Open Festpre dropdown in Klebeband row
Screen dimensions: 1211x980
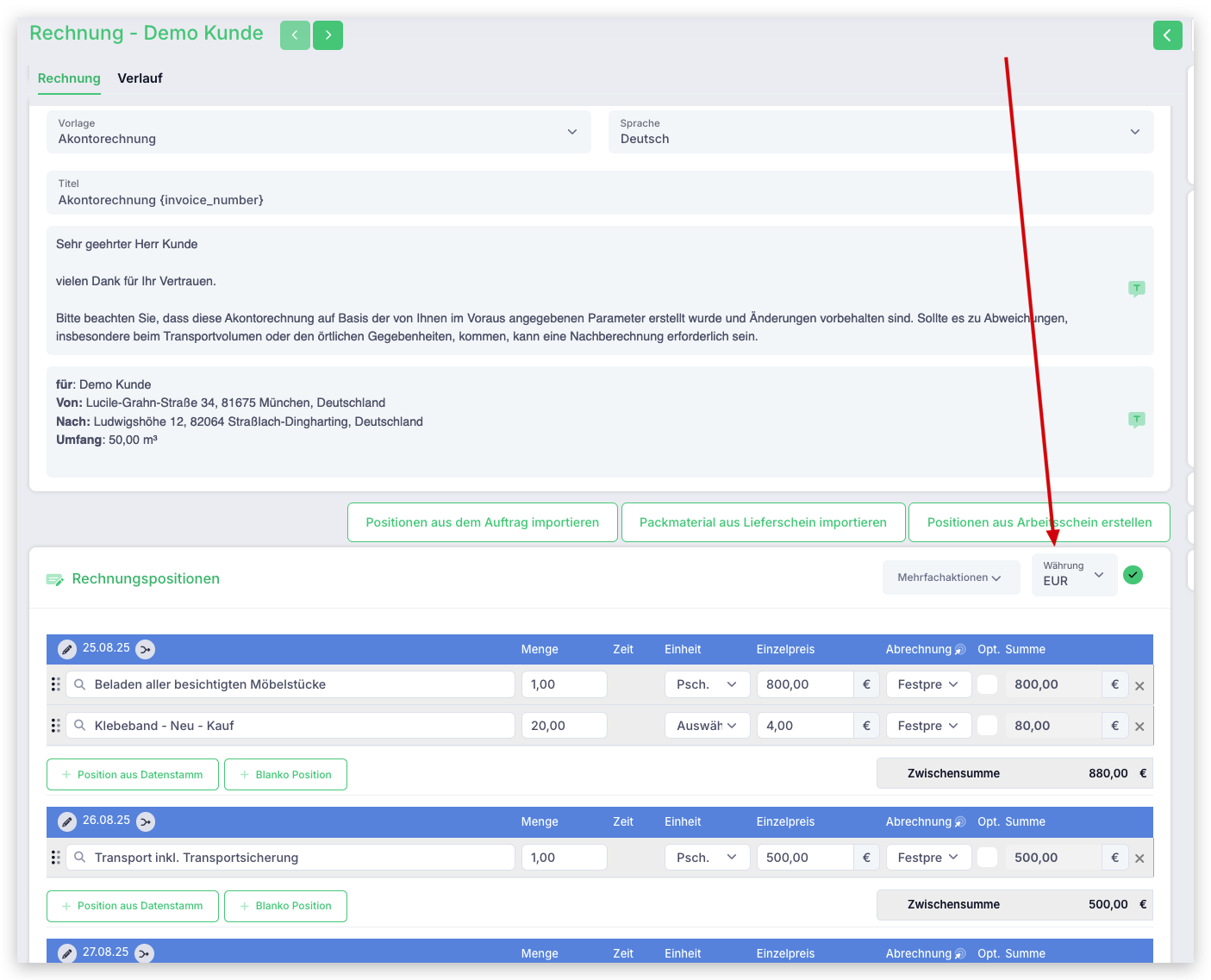click(928, 726)
